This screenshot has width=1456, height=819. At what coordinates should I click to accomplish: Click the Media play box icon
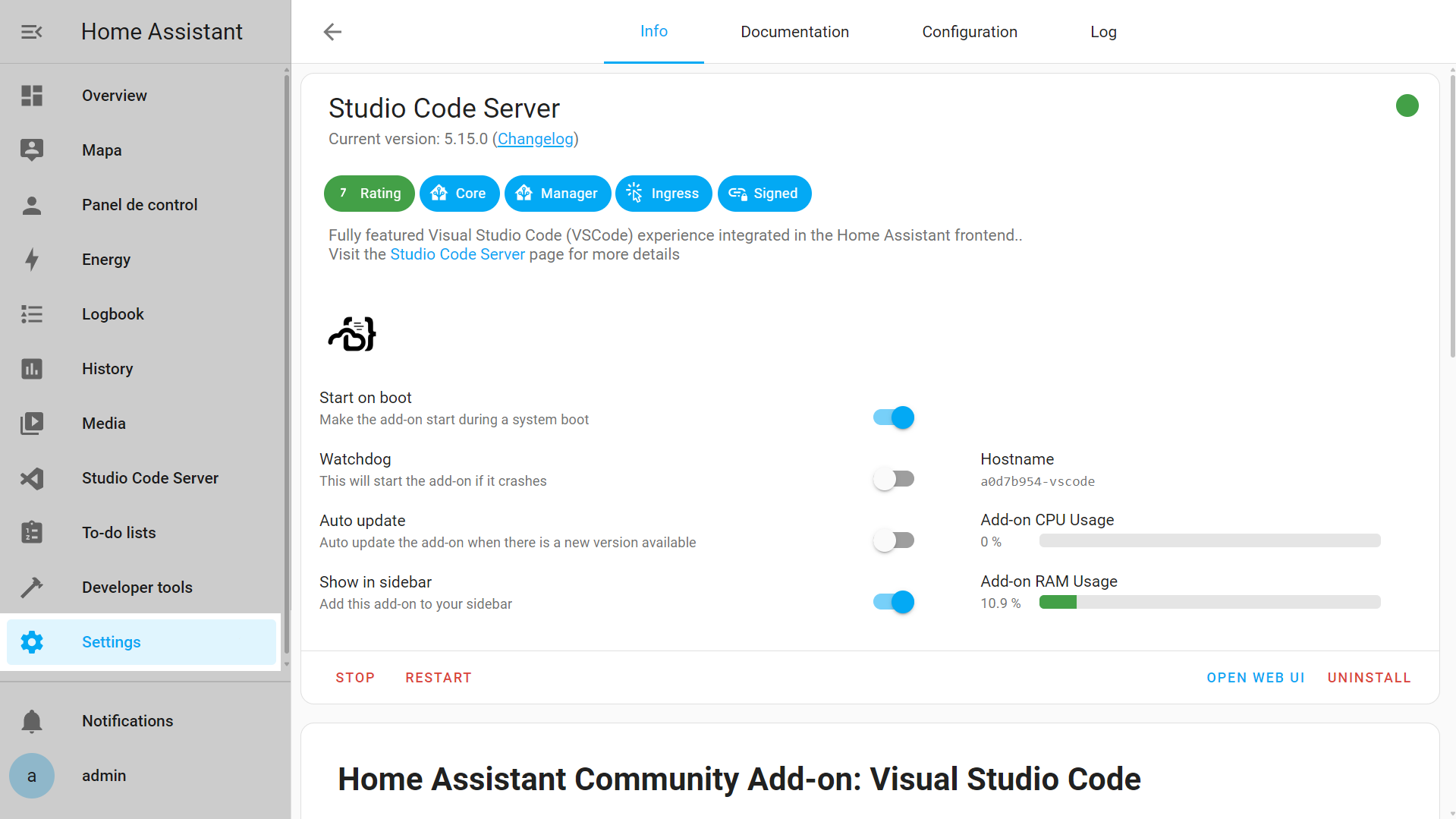(31, 424)
